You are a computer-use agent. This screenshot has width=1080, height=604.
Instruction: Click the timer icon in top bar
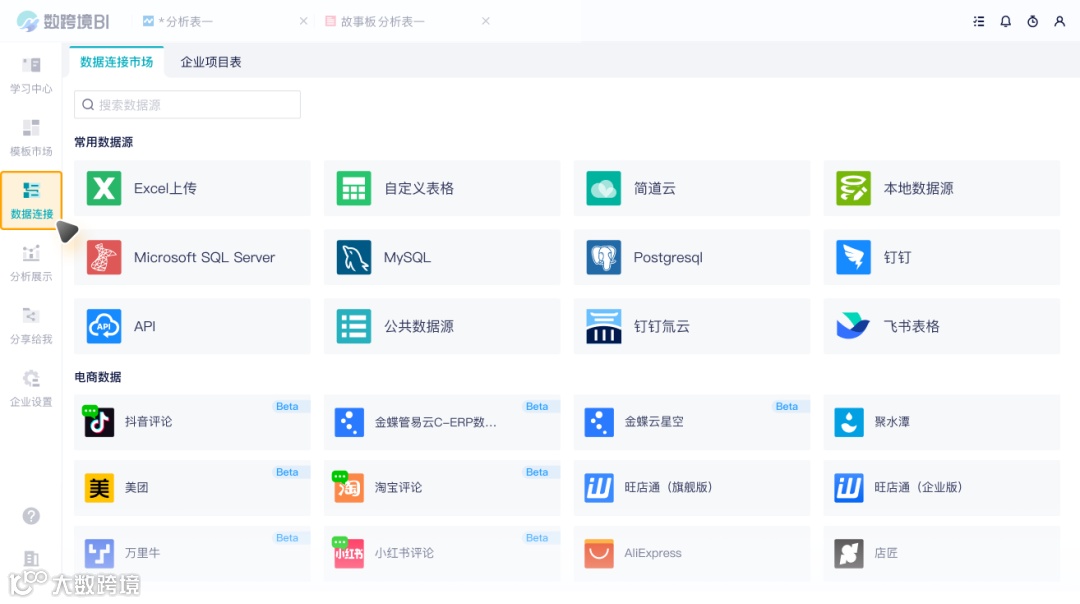[x=1032, y=21]
